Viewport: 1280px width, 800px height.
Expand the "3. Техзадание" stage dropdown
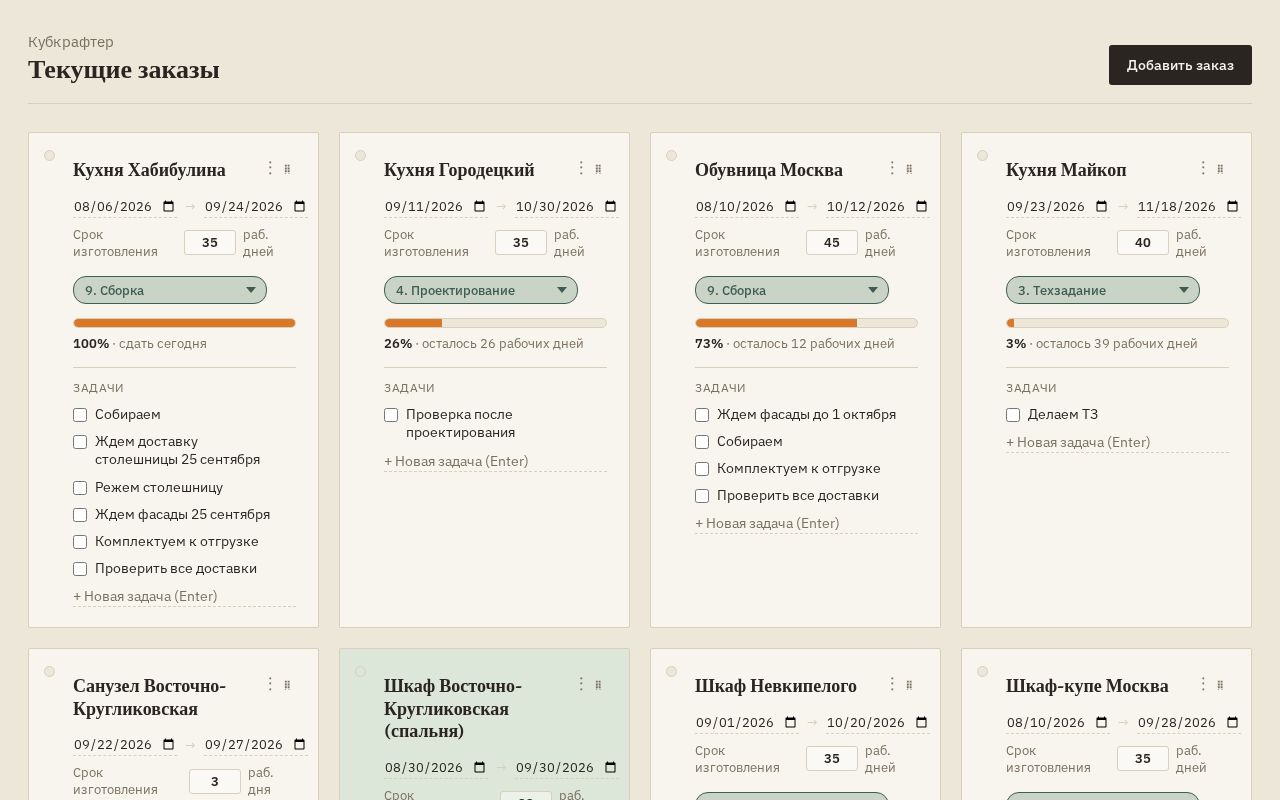click(x=1103, y=290)
